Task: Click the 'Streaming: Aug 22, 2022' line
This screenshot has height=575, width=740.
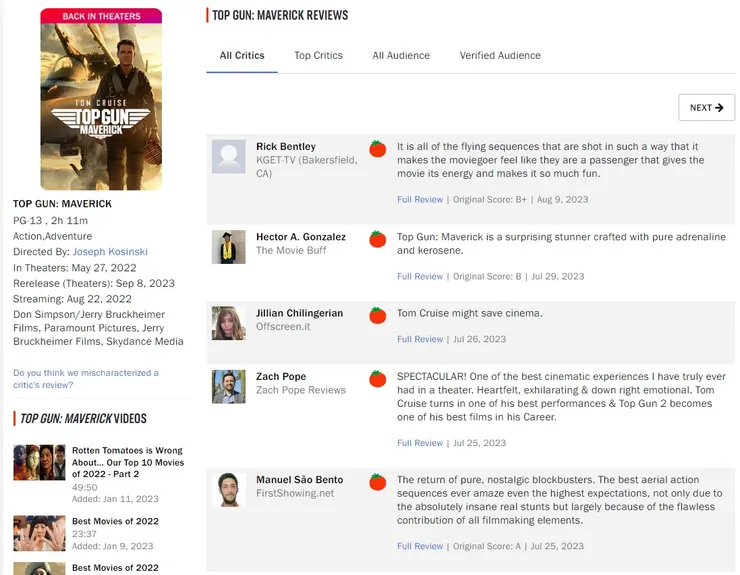Action: tap(72, 299)
